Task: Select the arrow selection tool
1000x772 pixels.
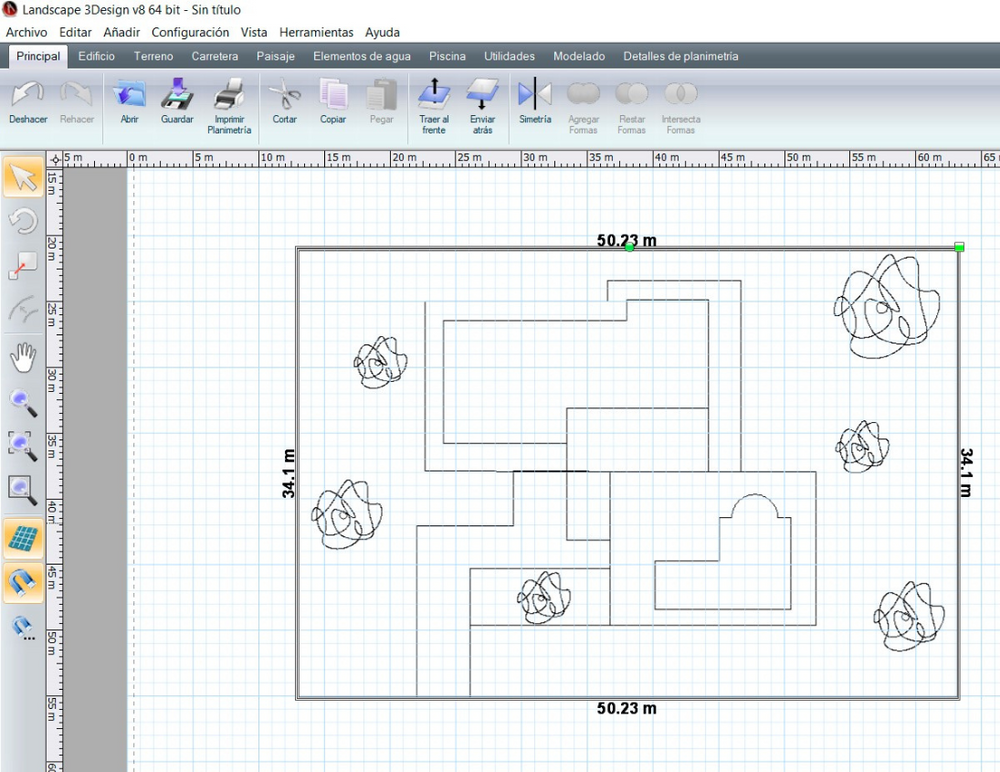Action: tap(23, 179)
